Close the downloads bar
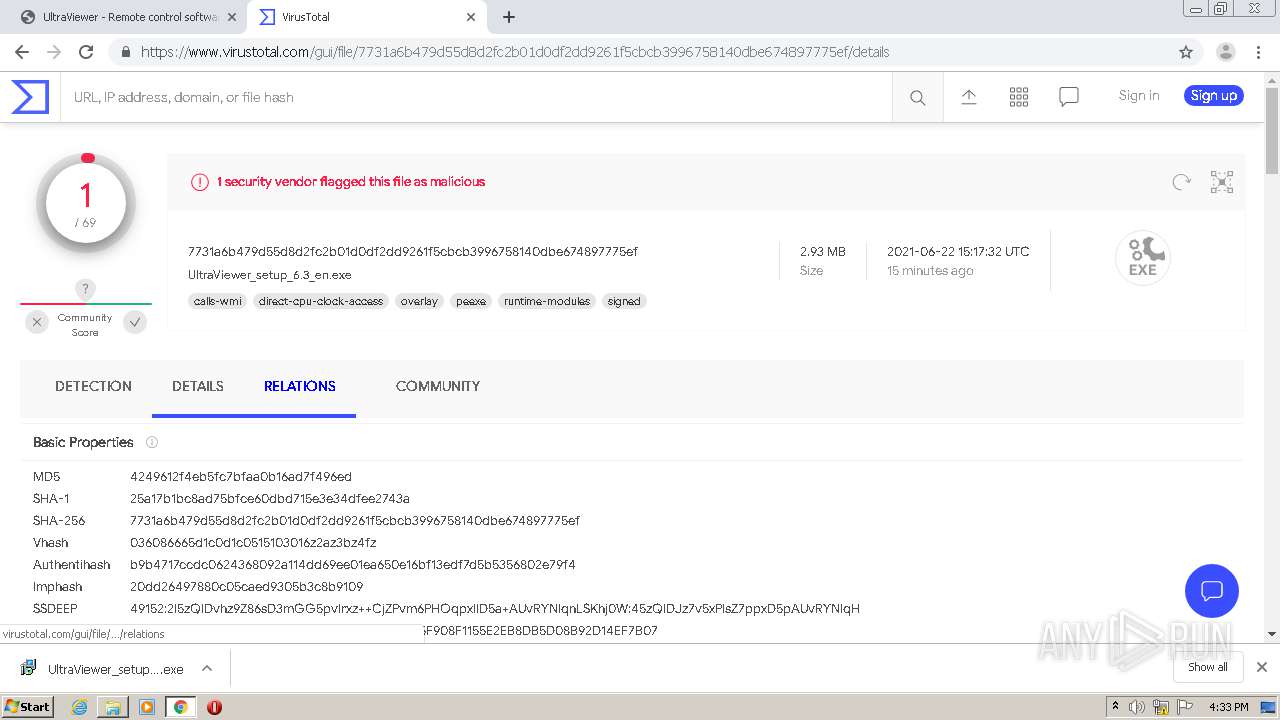 click(1262, 667)
